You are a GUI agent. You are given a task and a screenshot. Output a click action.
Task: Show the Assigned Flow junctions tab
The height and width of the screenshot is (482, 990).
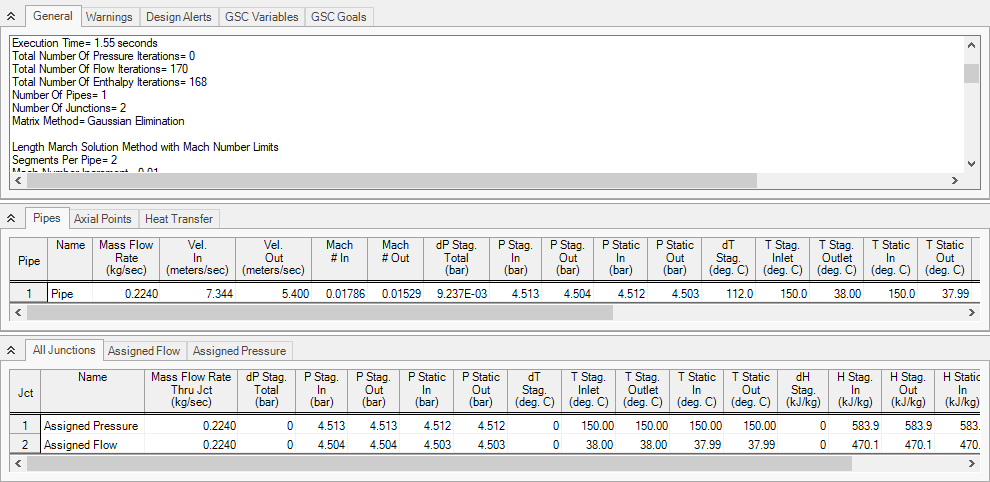(x=144, y=351)
